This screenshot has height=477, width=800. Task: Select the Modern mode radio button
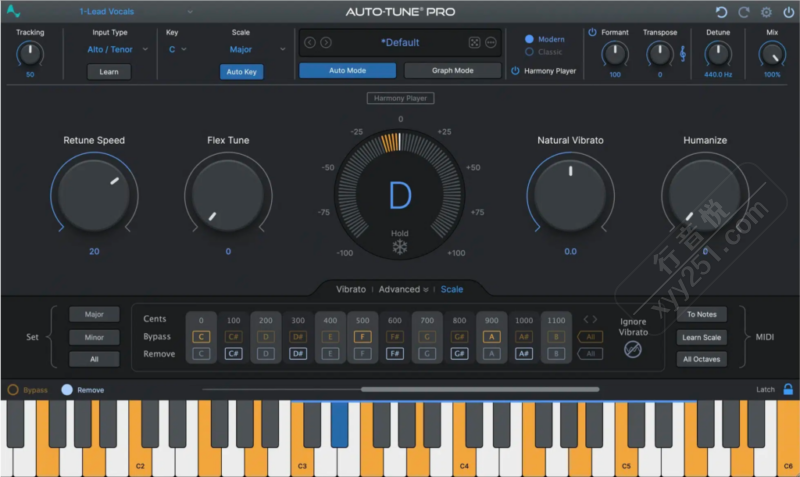[x=529, y=39]
